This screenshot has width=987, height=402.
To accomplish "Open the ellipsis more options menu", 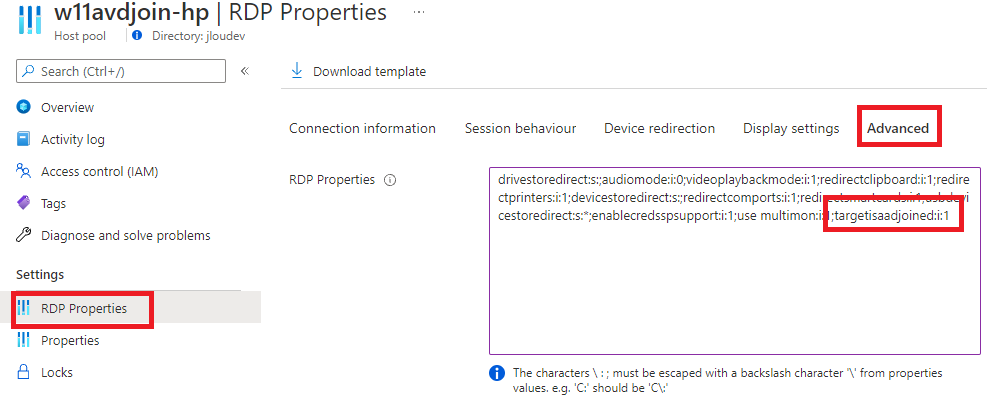I will (x=419, y=11).
